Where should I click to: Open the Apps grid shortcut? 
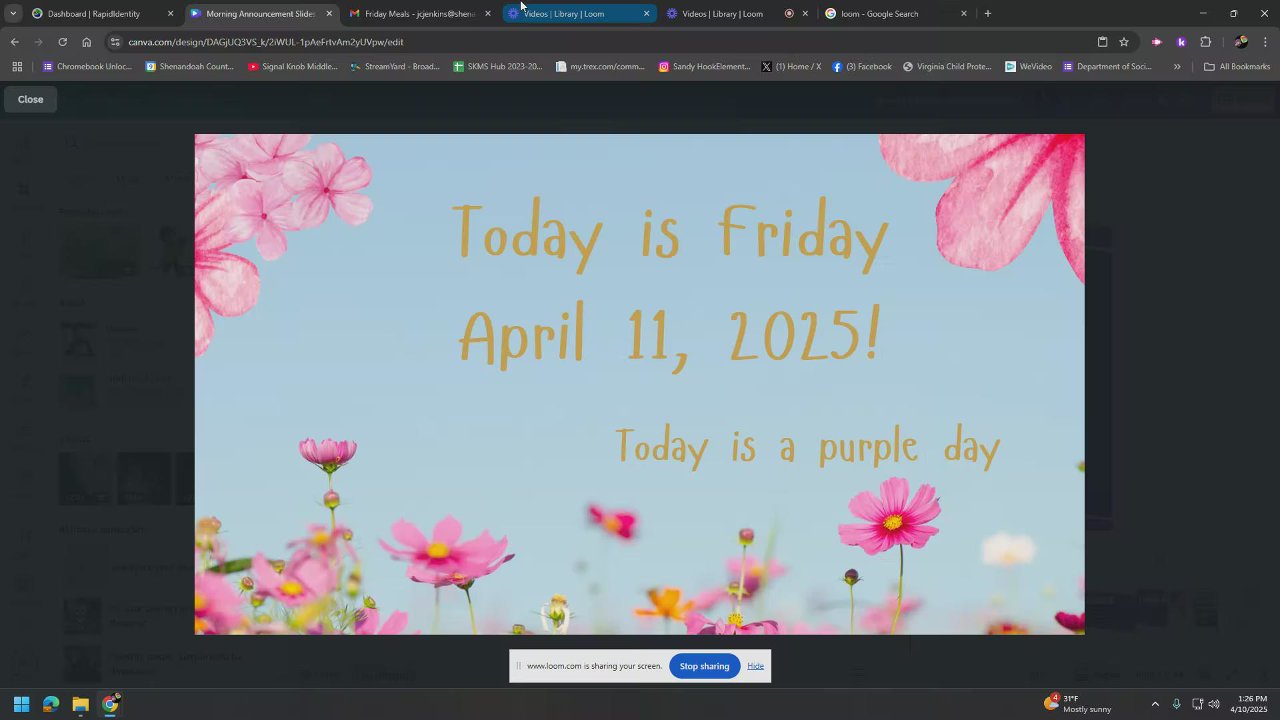[17, 67]
